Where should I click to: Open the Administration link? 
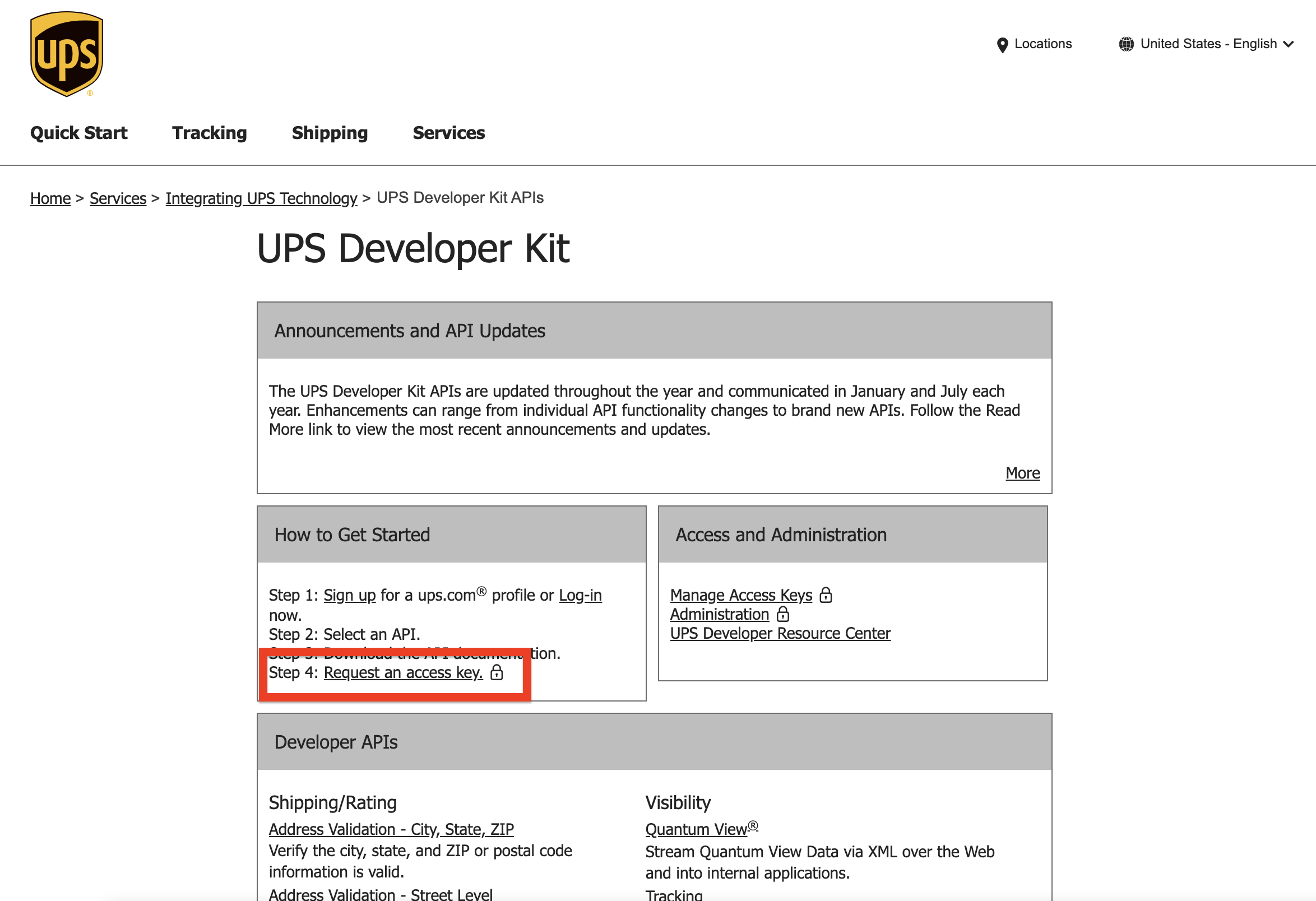[x=720, y=614]
